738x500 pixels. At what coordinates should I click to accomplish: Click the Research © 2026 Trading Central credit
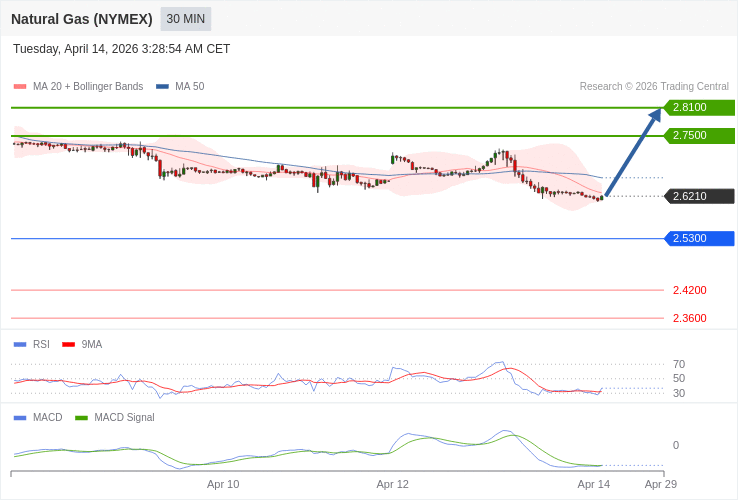654,87
